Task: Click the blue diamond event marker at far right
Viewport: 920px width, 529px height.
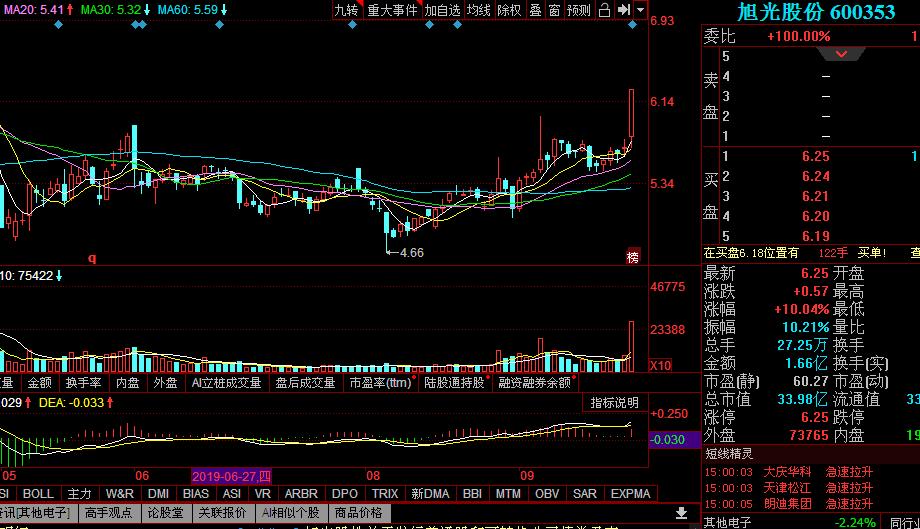Action: 632,24
